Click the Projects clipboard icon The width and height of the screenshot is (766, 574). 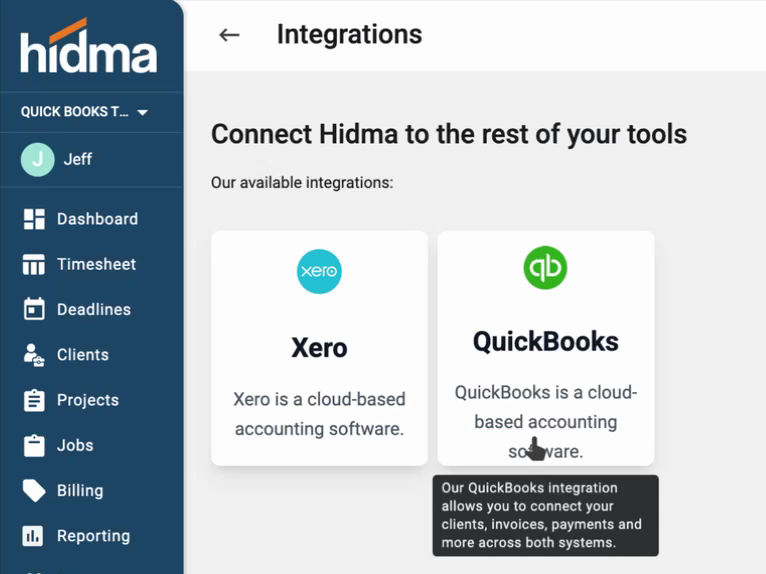point(34,400)
